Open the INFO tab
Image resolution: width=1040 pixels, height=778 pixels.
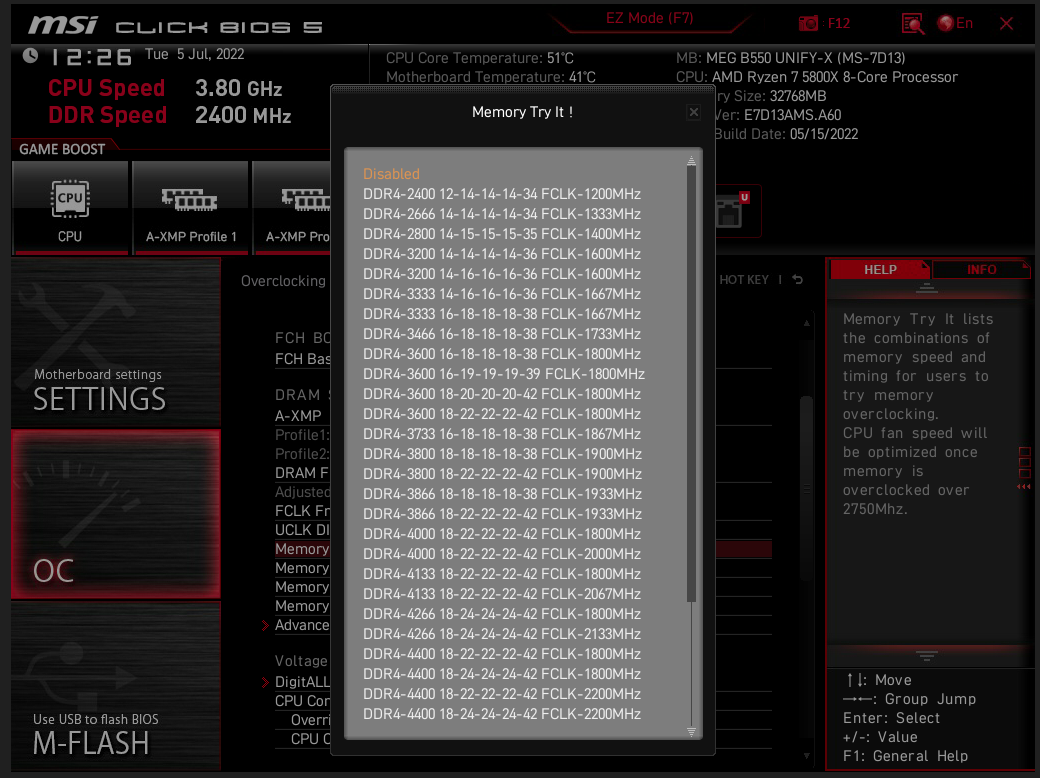[981, 269]
